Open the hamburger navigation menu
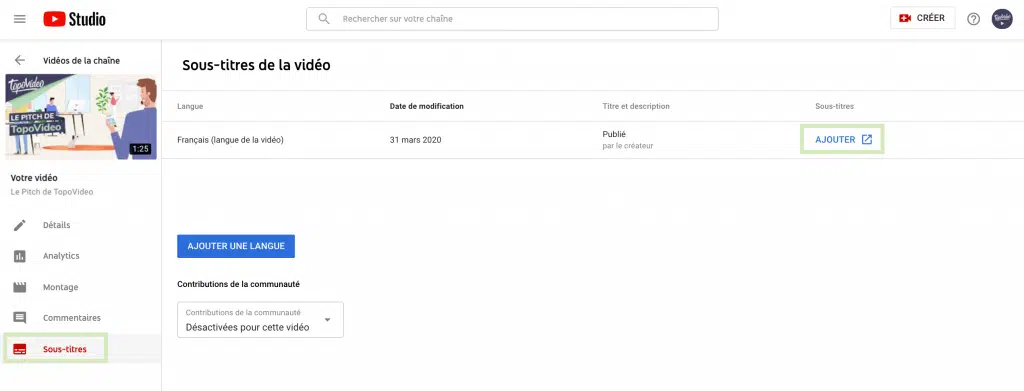Image resolution: width=1024 pixels, height=391 pixels. coord(20,19)
